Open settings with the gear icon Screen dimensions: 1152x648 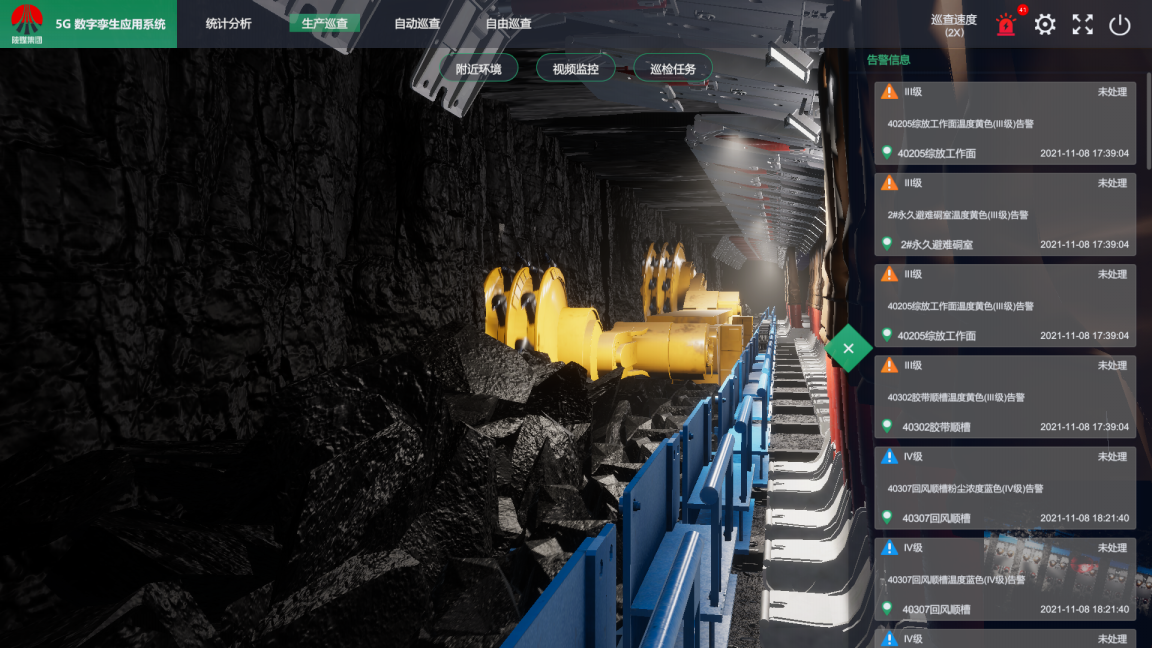1045,25
